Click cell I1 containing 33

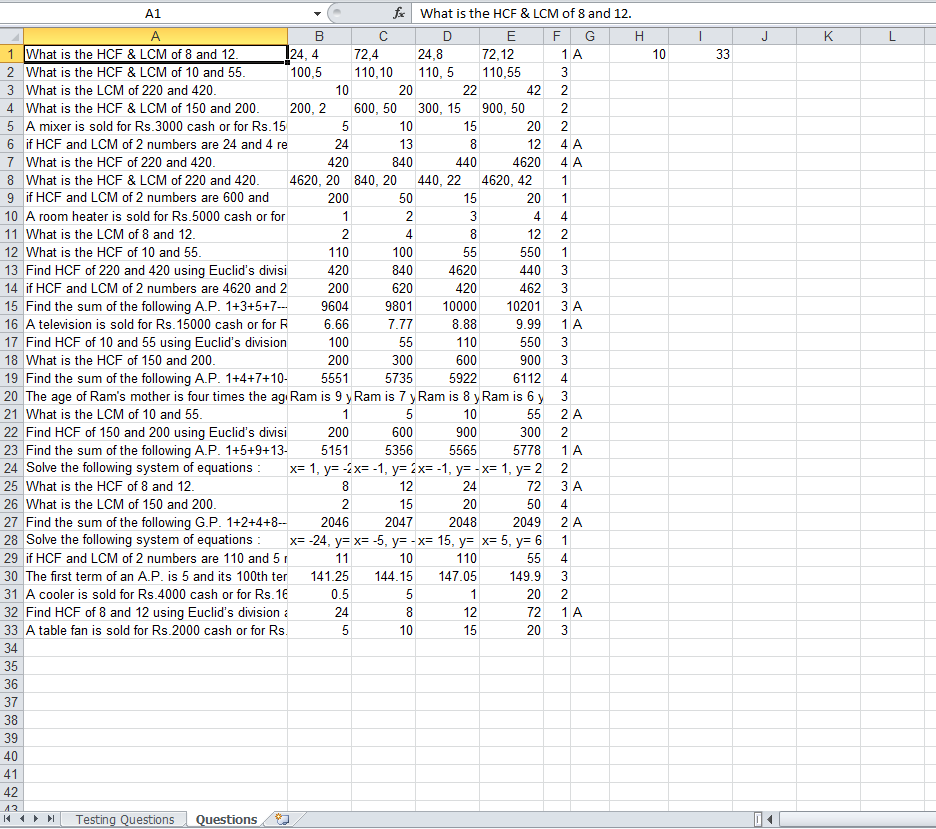(x=700, y=54)
